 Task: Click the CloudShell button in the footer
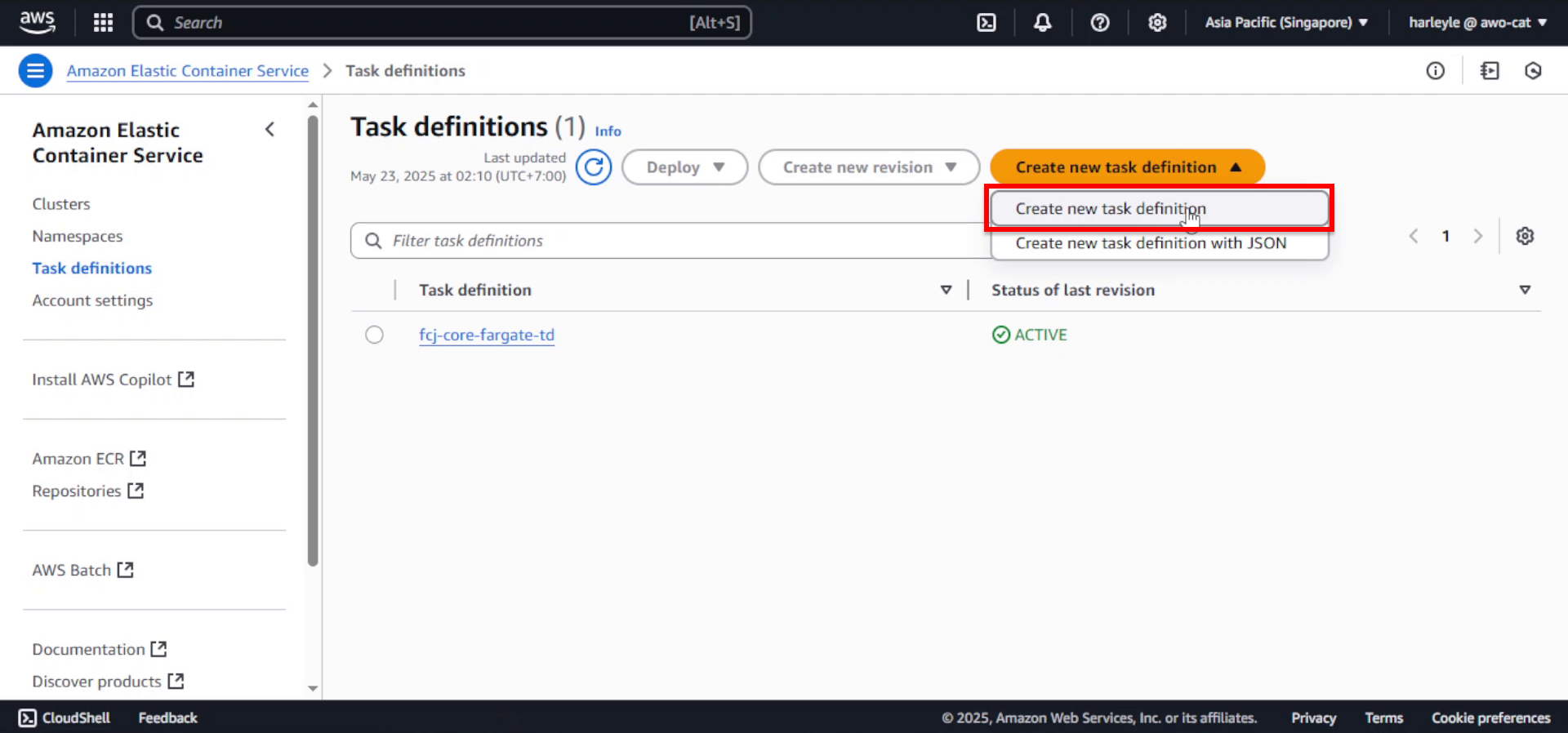pyautogui.click(x=65, y=717)
